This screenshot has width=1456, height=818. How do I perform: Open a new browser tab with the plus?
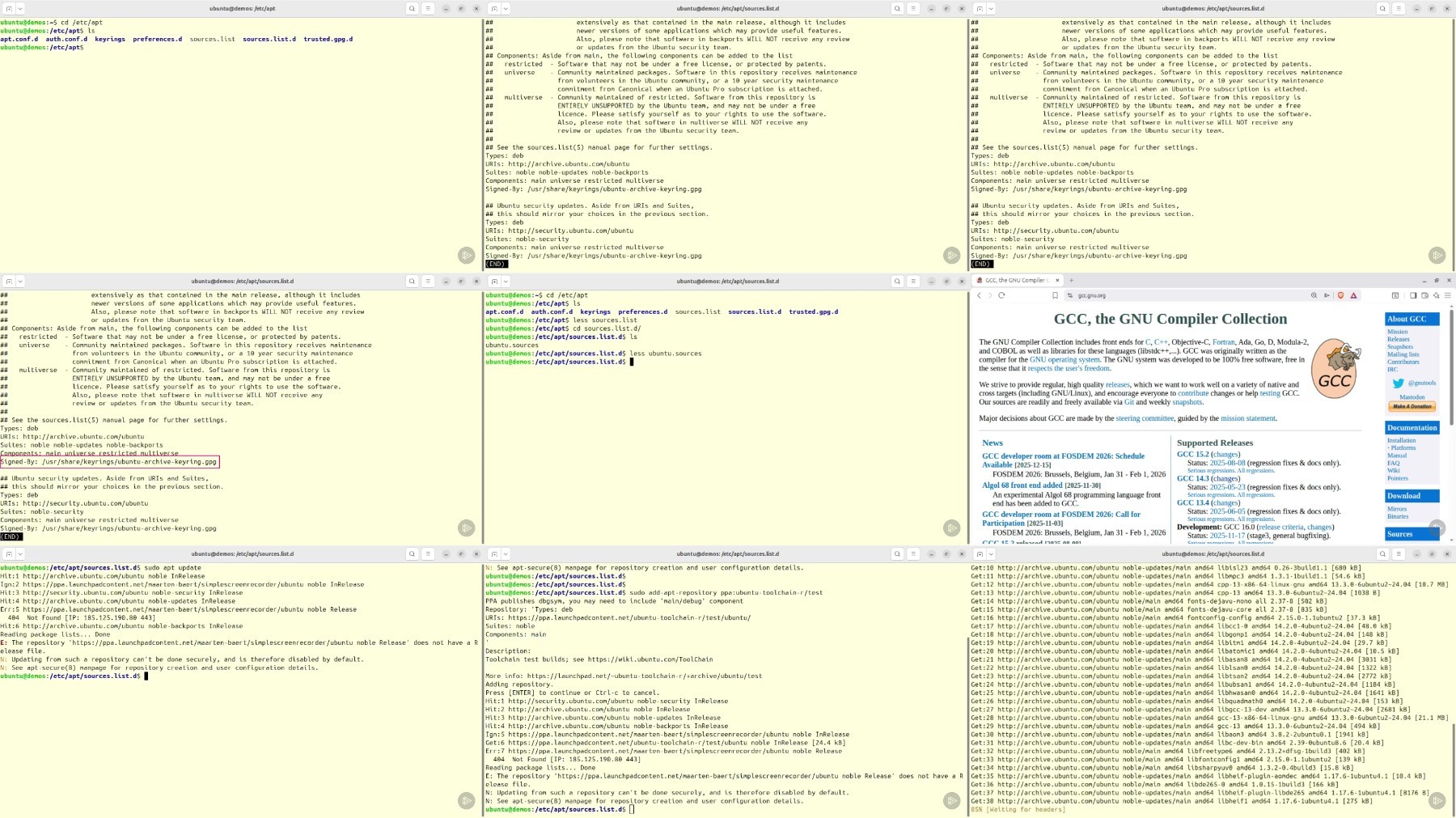tap(1071, 280)
